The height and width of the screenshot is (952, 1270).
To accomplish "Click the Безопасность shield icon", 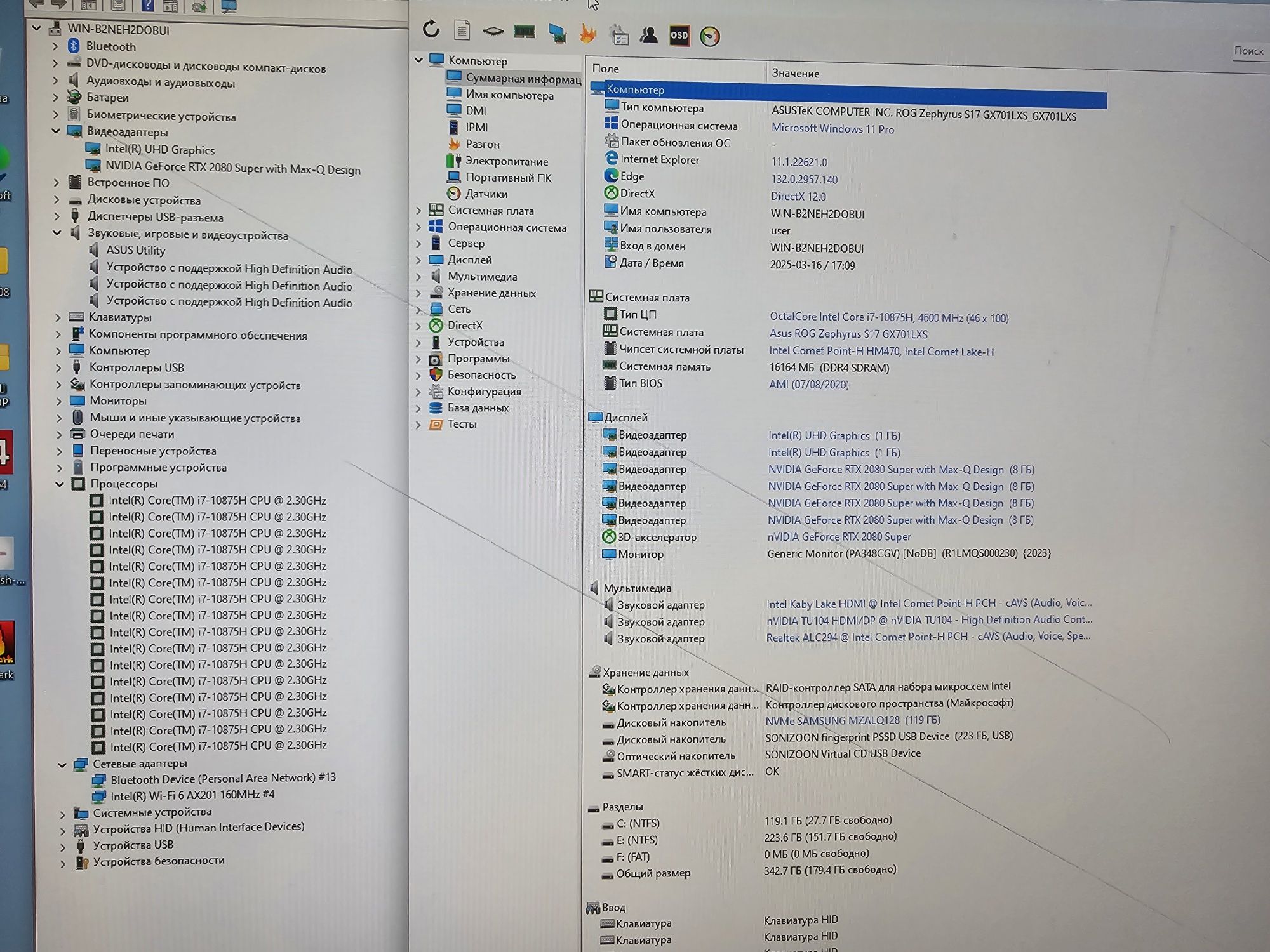I will click(436, 374).
